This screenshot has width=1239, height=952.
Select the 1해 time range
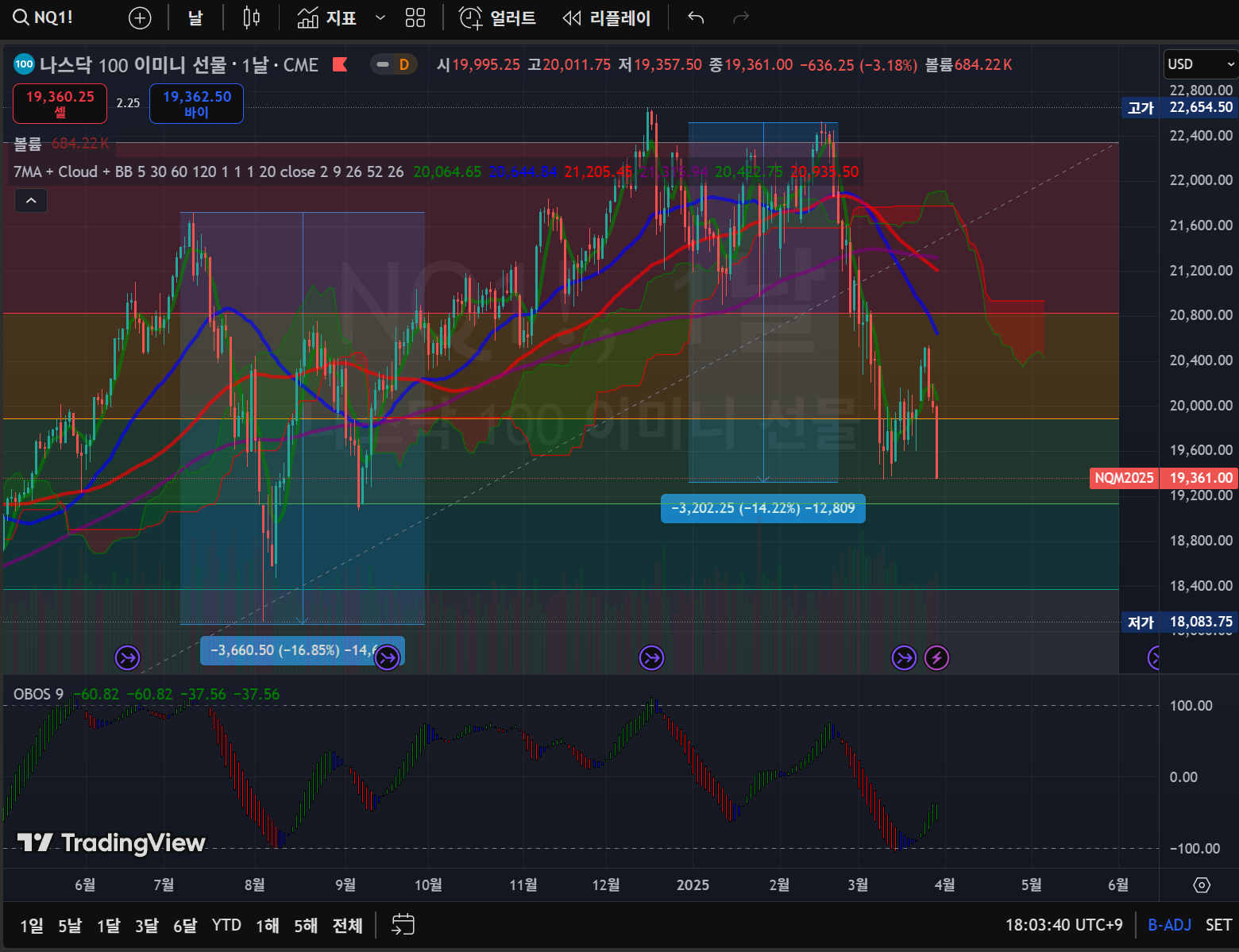(x=267, y=925)
